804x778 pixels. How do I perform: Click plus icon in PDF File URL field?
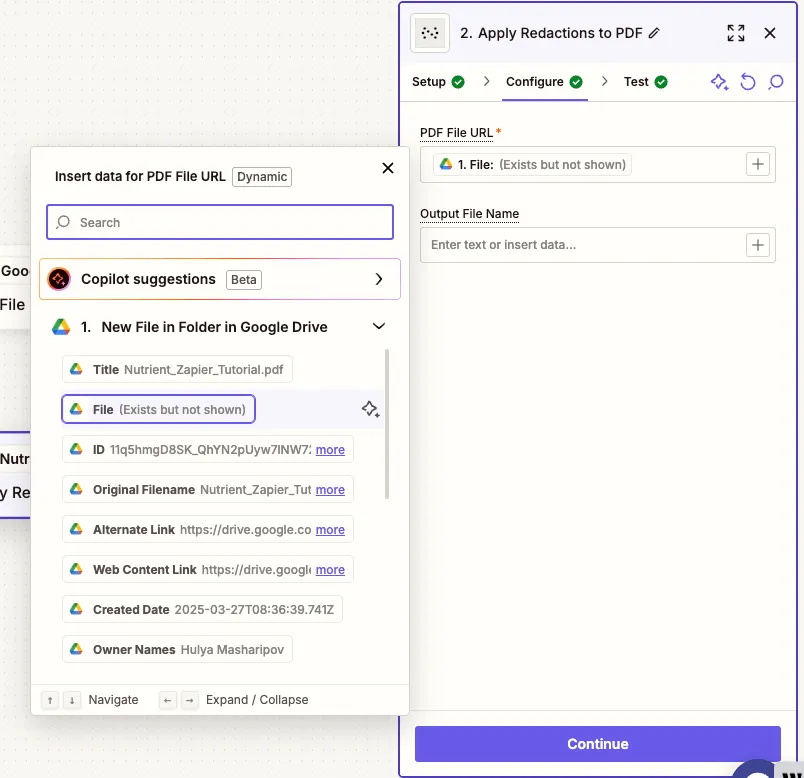(758, 164)
